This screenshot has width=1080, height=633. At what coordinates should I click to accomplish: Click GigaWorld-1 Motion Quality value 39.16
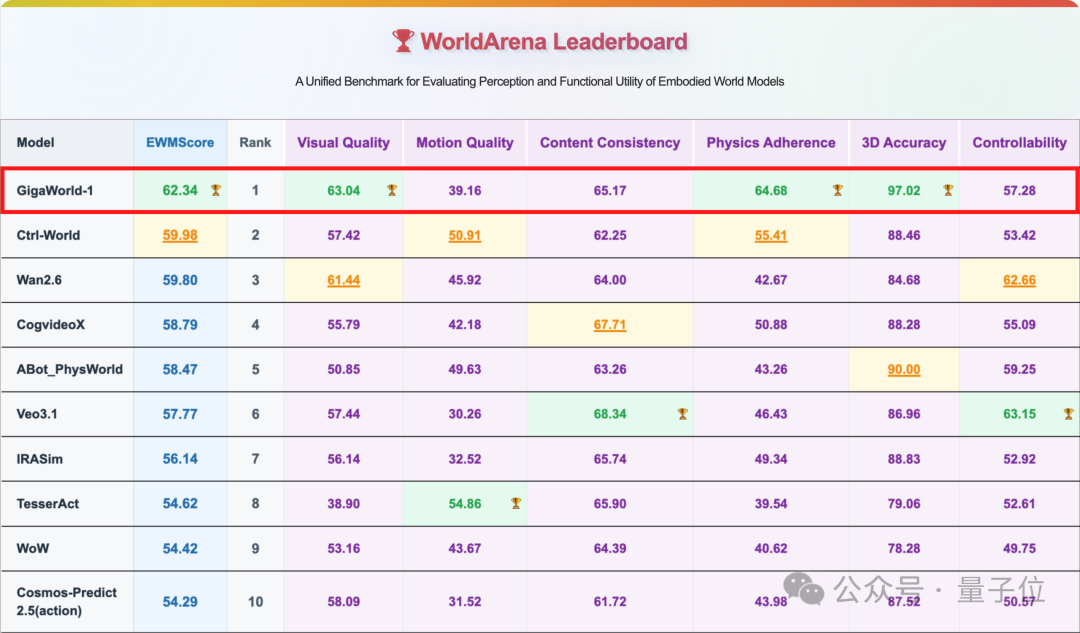(465, 191)
